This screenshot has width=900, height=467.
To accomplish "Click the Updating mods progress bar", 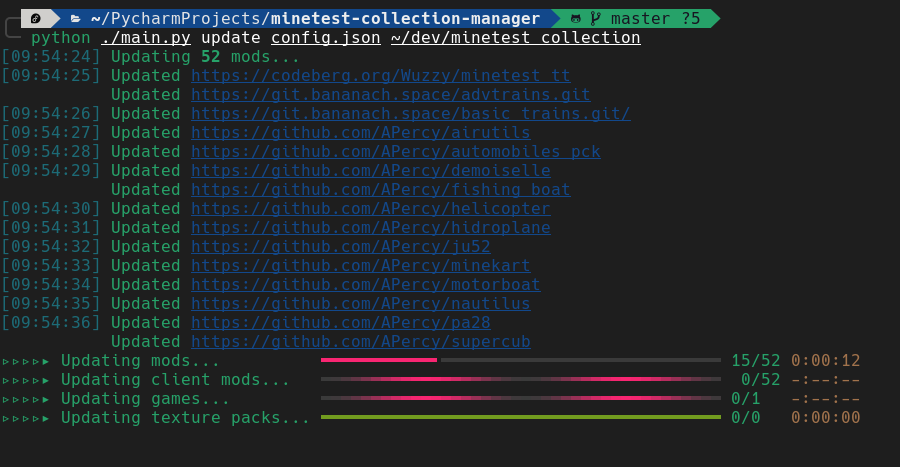I will pos(521,360).
